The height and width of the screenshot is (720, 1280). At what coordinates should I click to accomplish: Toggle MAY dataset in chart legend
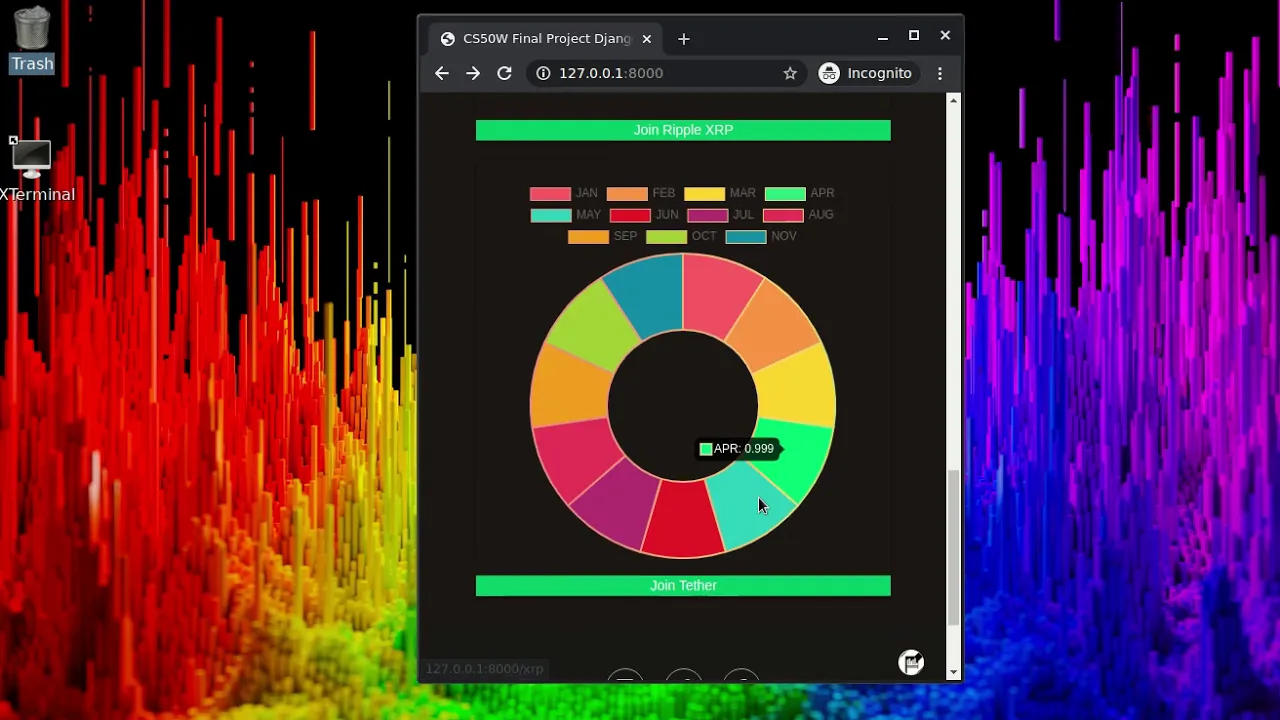pos(566,215)
